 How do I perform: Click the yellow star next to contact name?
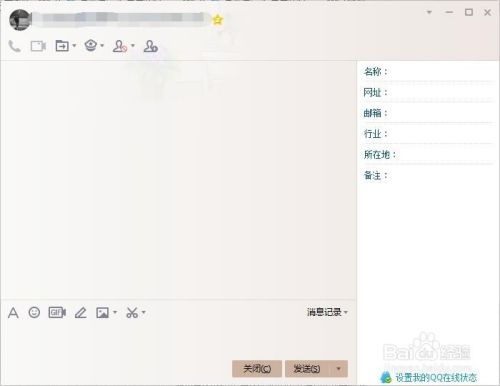tap(218, 20)
